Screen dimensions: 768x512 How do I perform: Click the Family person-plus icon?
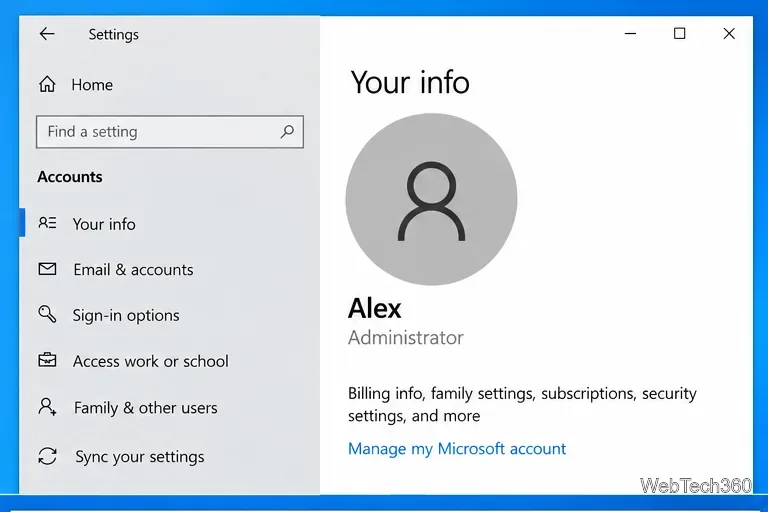[48, 407]
